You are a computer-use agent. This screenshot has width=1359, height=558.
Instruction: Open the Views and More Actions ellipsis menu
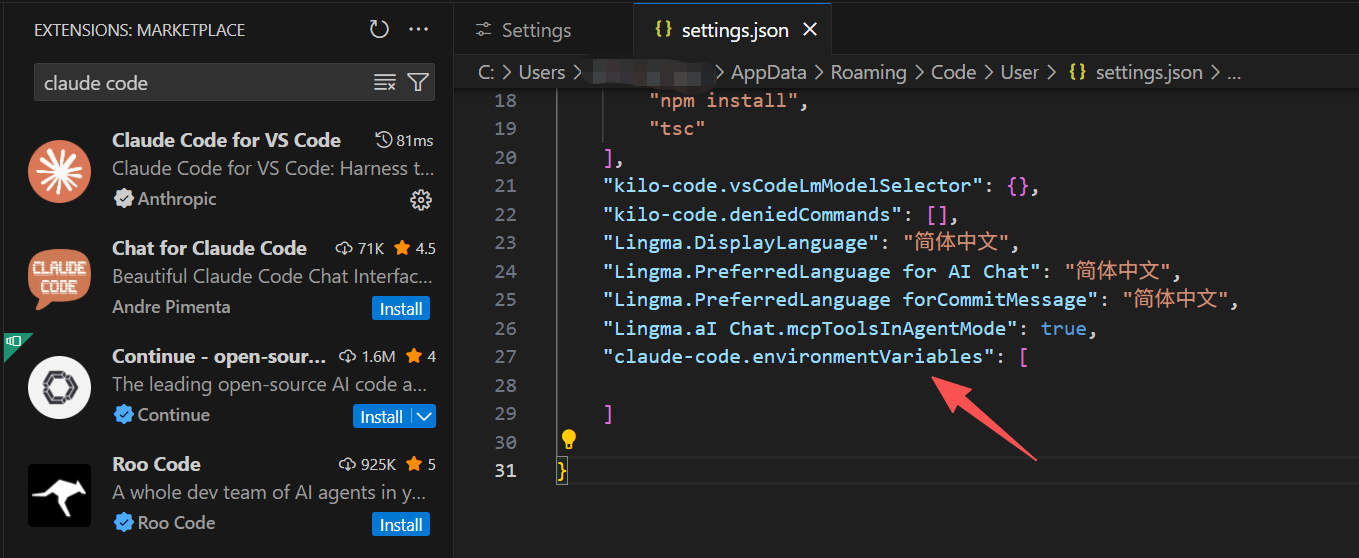pos(419,30)
